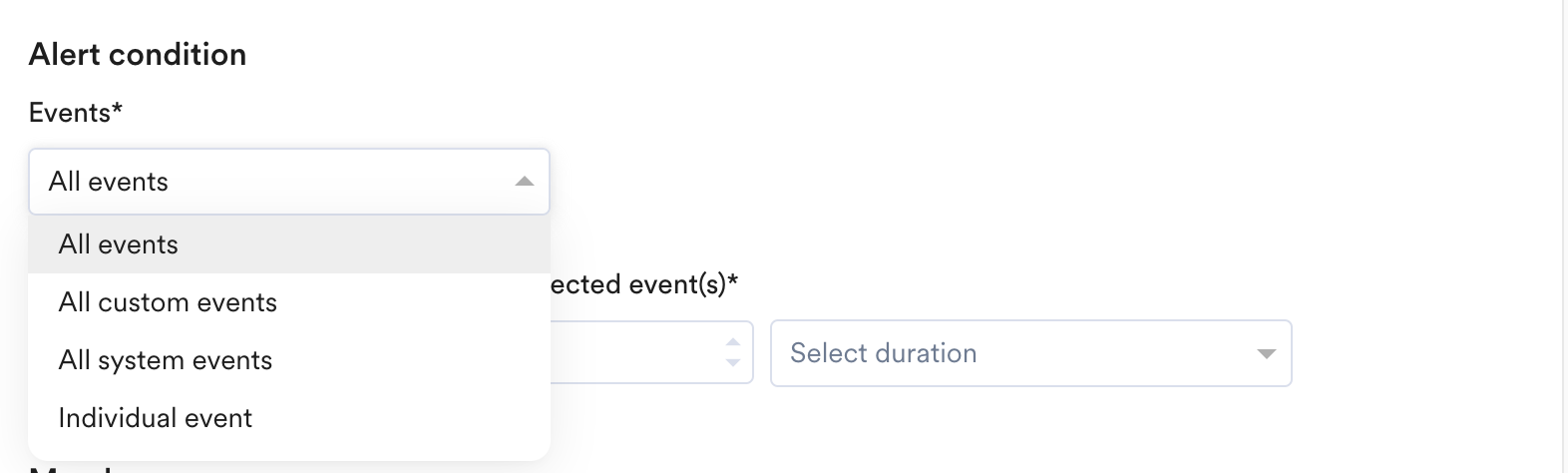Increase event count with the stepper up arrow
Viewport: 1568px width, 473px height.
pos(733,342)
